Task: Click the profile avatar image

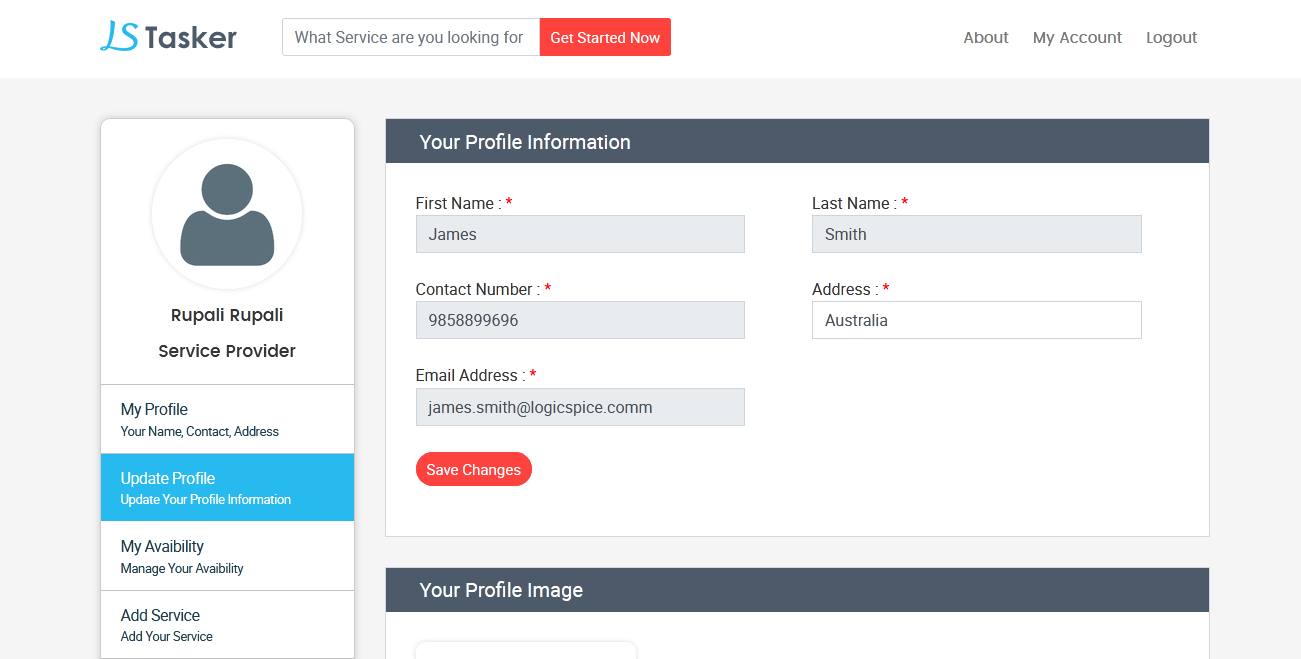Action: (227, 214)
